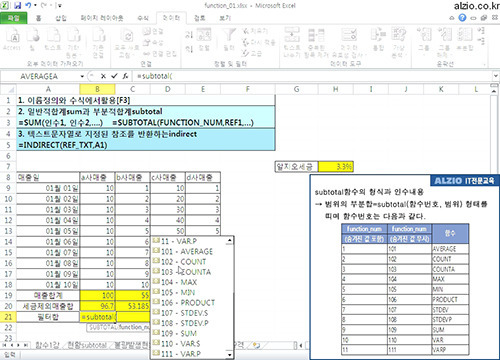Select the 함수1강 sheet tab
500x360 pixels.
point(47,345)
